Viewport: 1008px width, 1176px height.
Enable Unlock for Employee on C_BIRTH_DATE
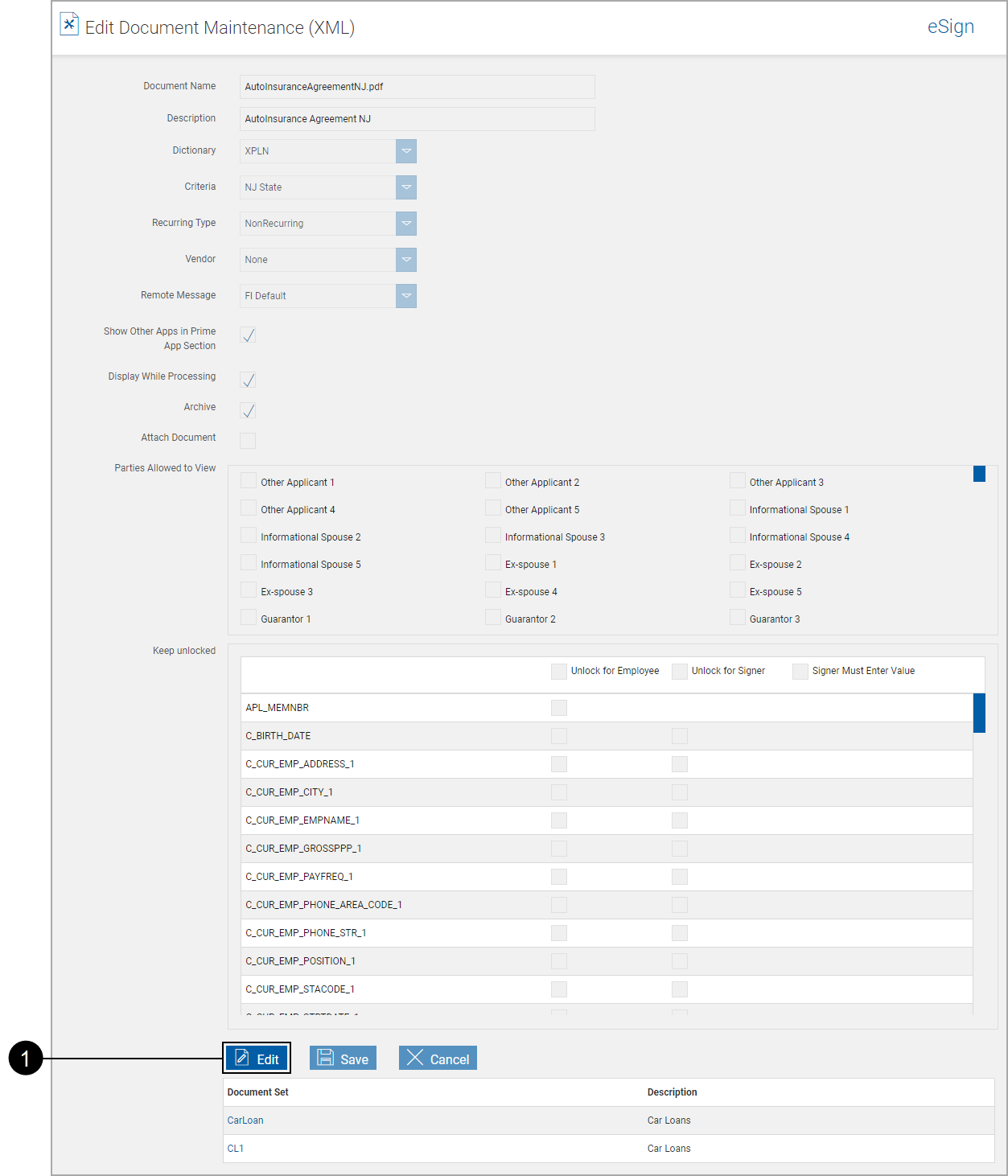pyautogui.click(x=558, y=735)
